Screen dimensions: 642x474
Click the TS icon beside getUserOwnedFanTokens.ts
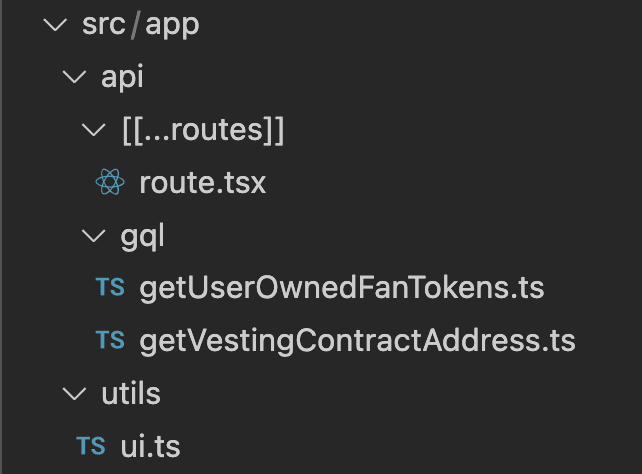pyautogui.click(x=110, y=287)
